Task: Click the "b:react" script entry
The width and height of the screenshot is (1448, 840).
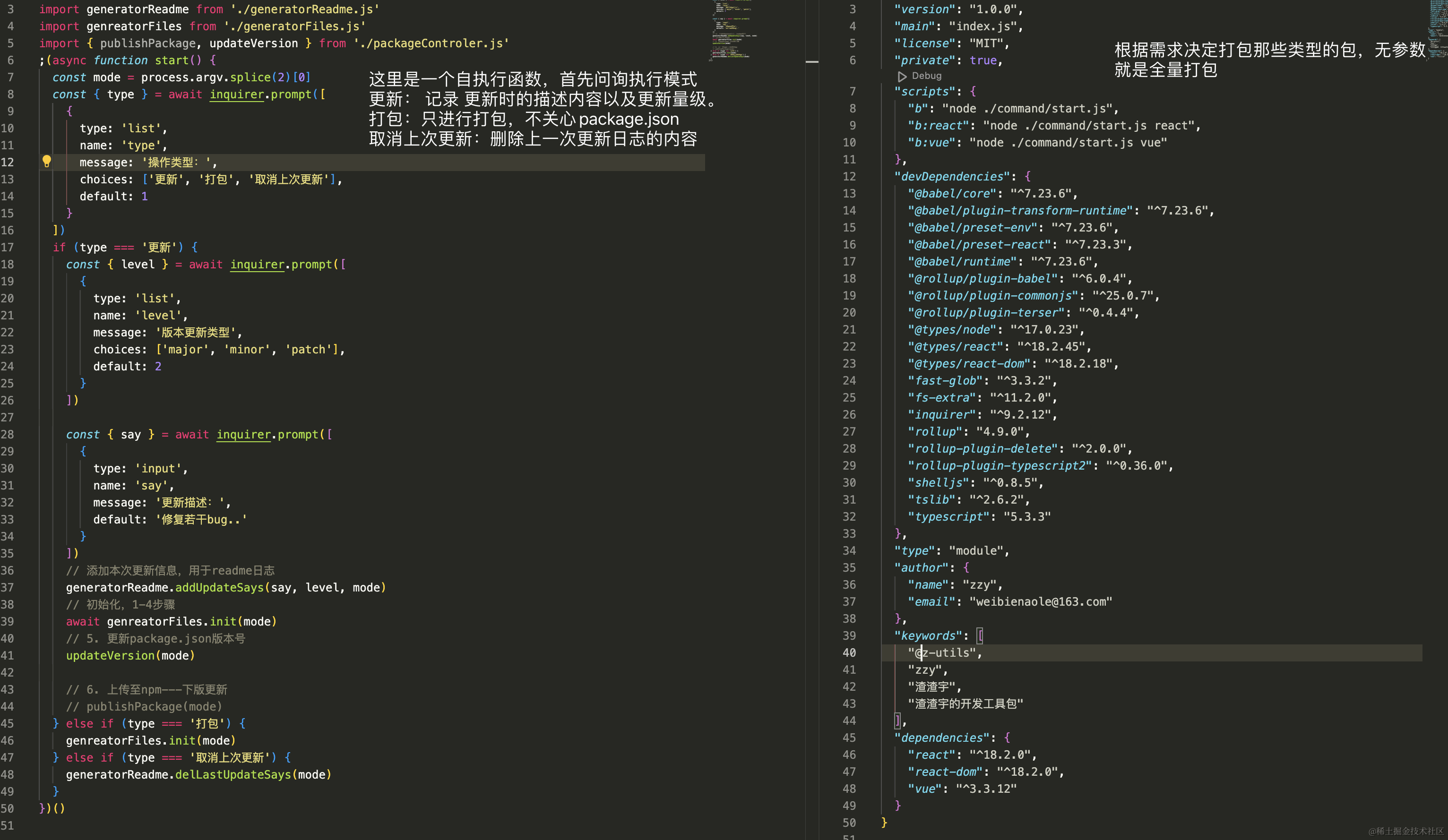Action: [1054, 126]
